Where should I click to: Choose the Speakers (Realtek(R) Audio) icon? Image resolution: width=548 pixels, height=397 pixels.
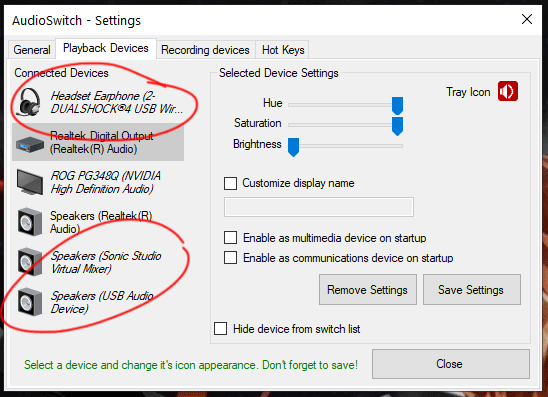30,222
